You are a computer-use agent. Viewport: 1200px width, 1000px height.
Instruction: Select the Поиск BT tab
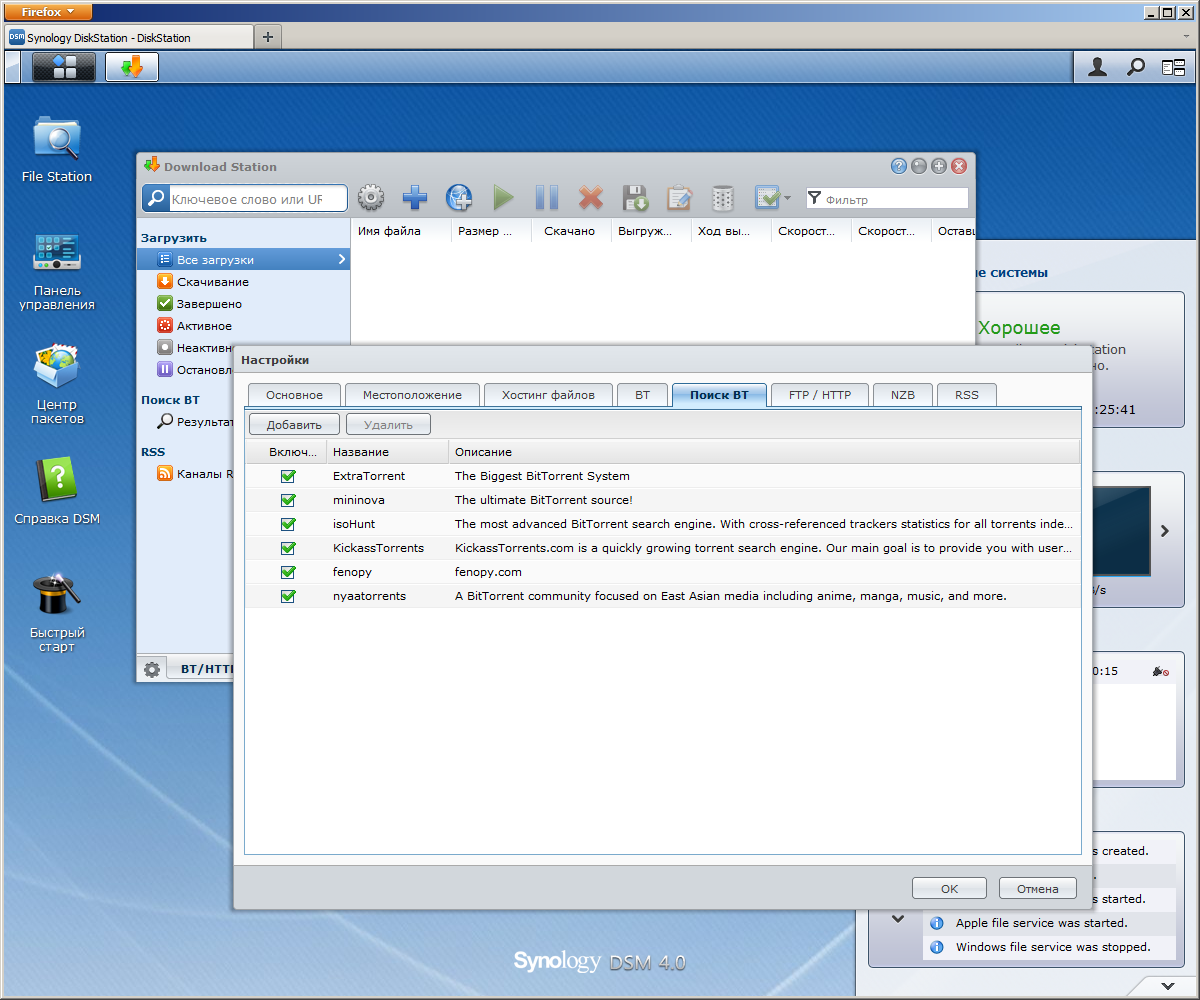coord(719,395)
